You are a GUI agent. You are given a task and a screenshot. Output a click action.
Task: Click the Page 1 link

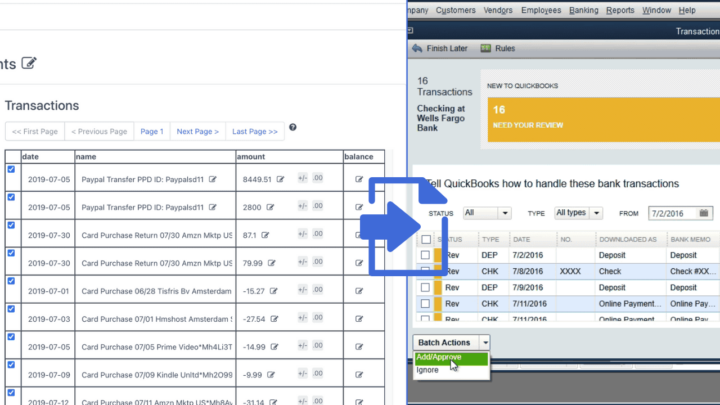click(152, 131)
